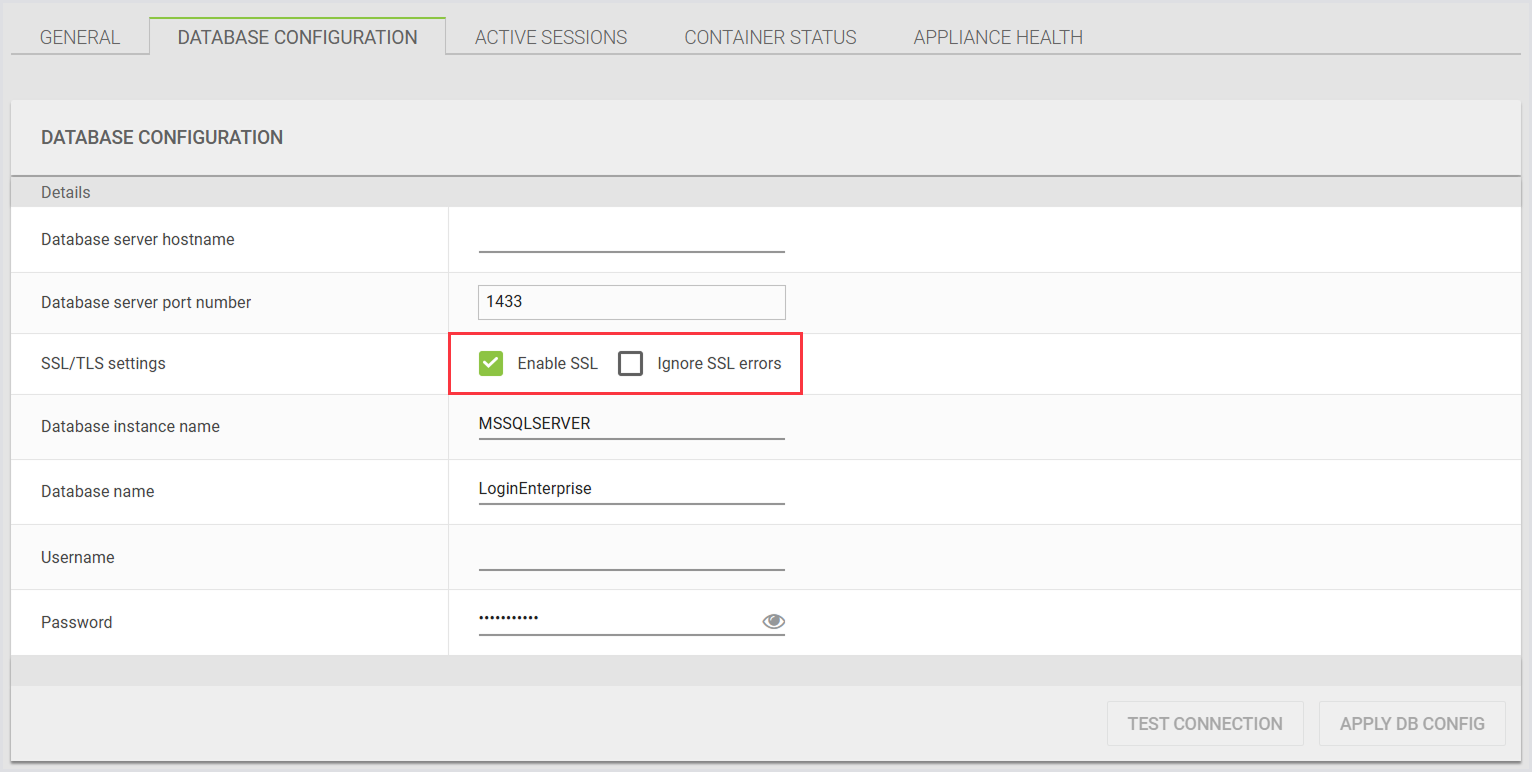Click inside the masked Password field
Image resolution: width=1532 pixels, height=772 pixels.
click(615, 620)
